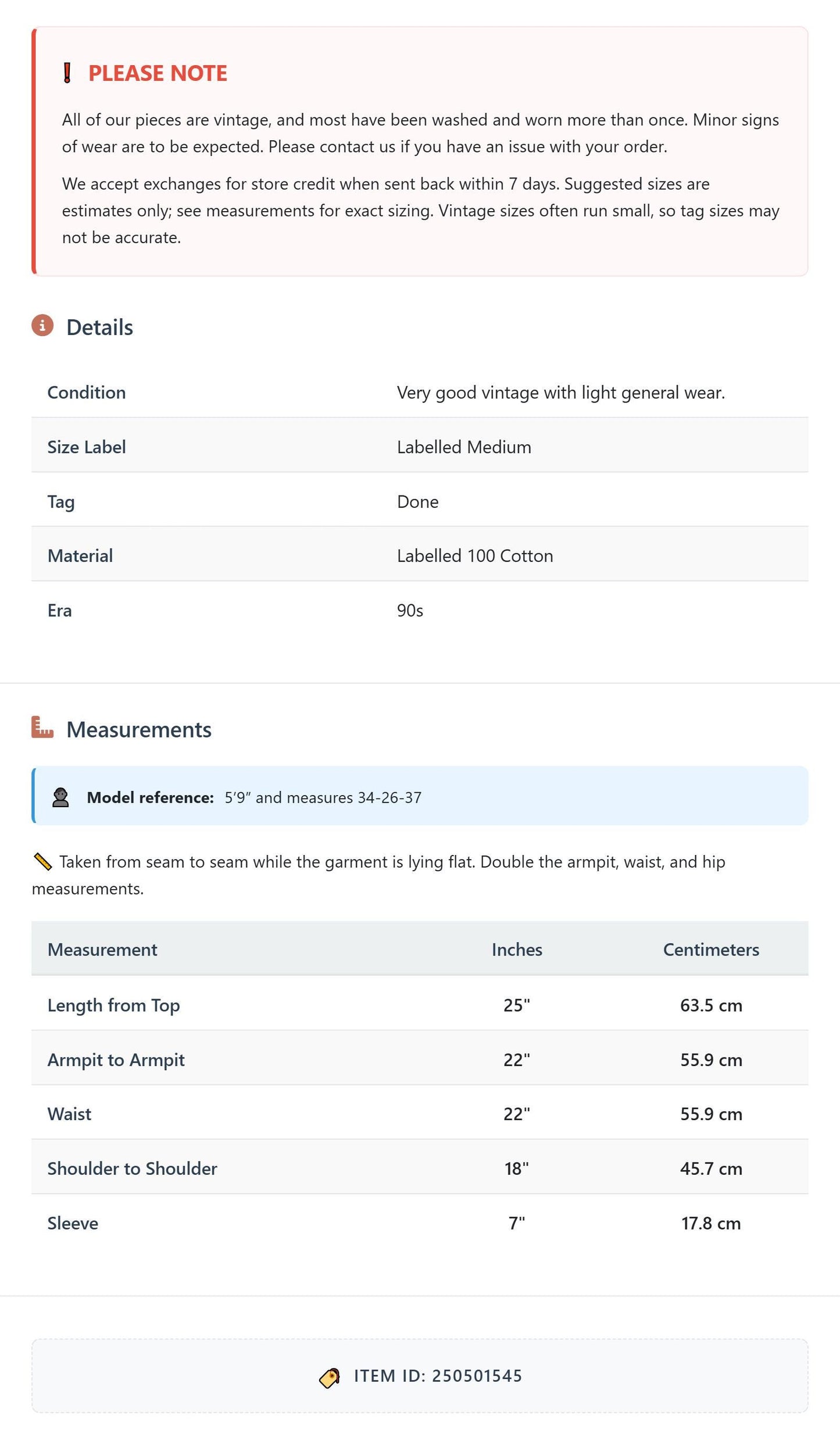
Task: Select the Labelled 100 Cotton material value
Action: coord(475,556)
